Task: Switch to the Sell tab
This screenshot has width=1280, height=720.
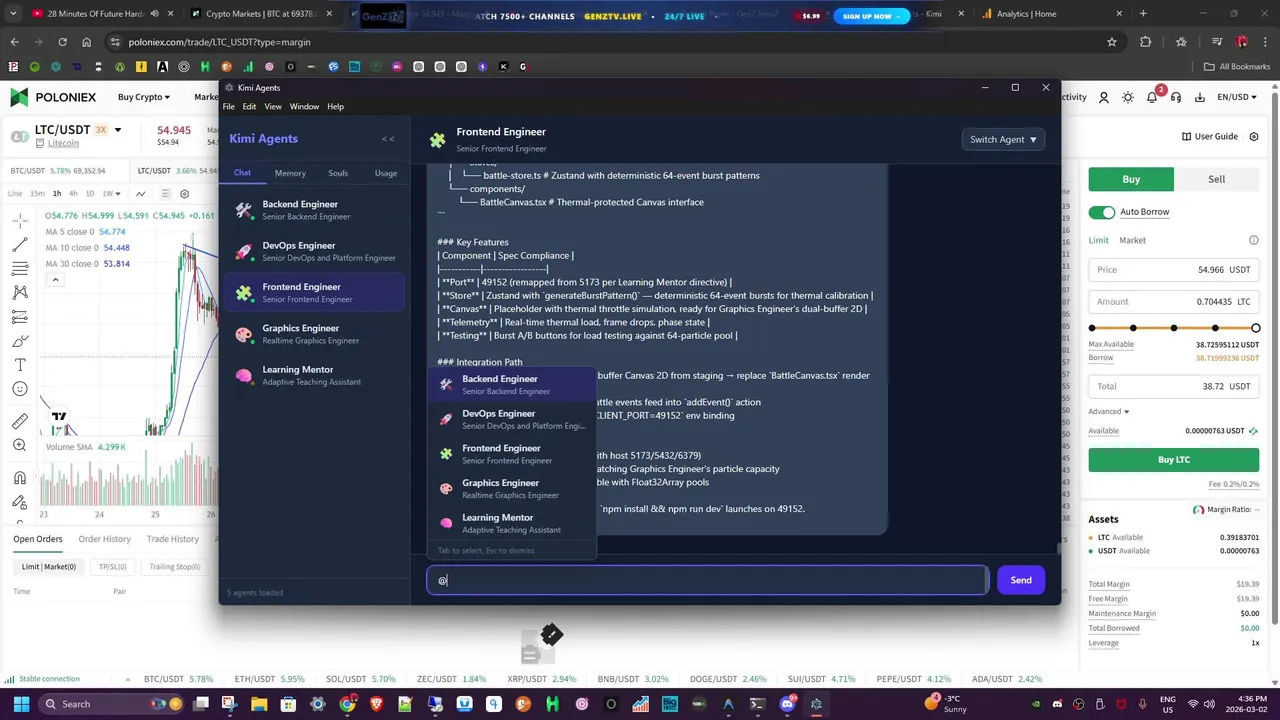Action: coord(1217,179)
